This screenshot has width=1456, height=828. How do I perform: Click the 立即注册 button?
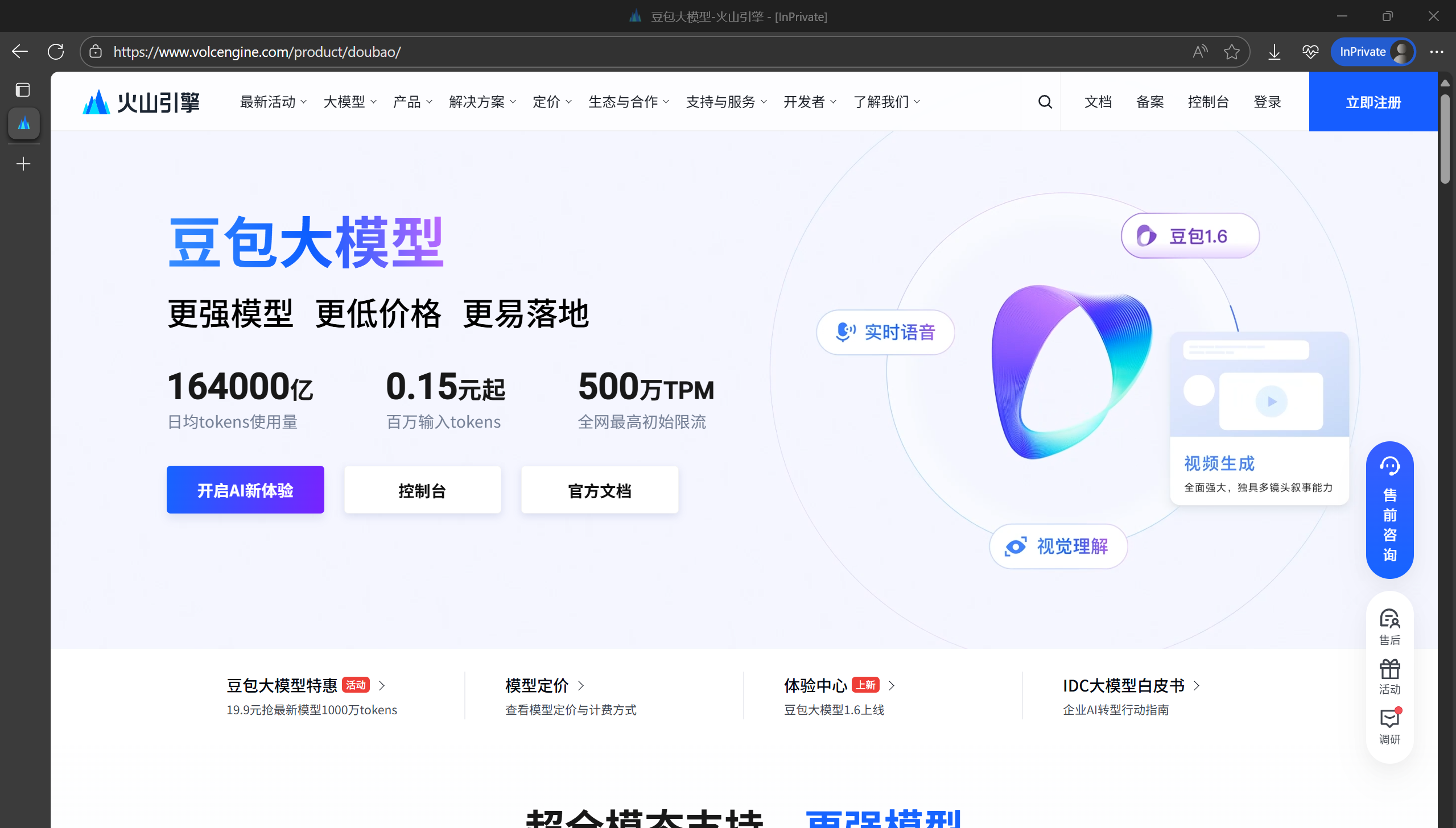1373,102
